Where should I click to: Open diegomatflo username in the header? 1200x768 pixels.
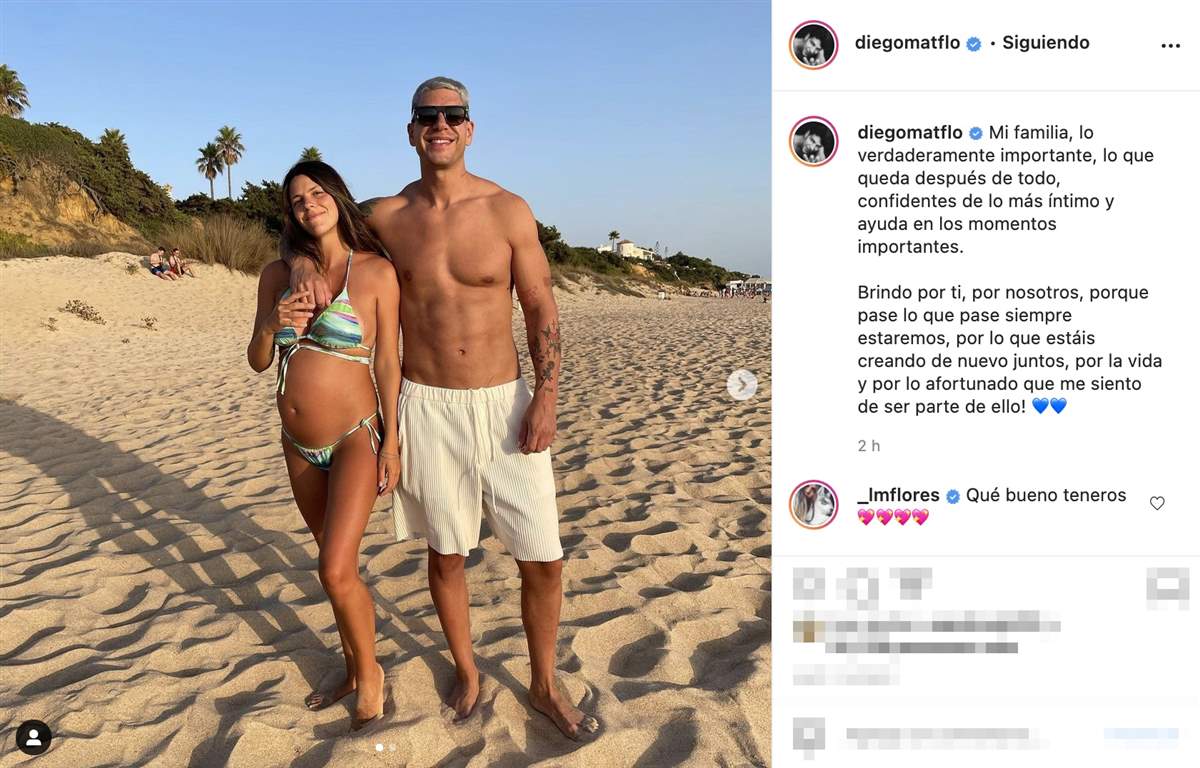907,43
